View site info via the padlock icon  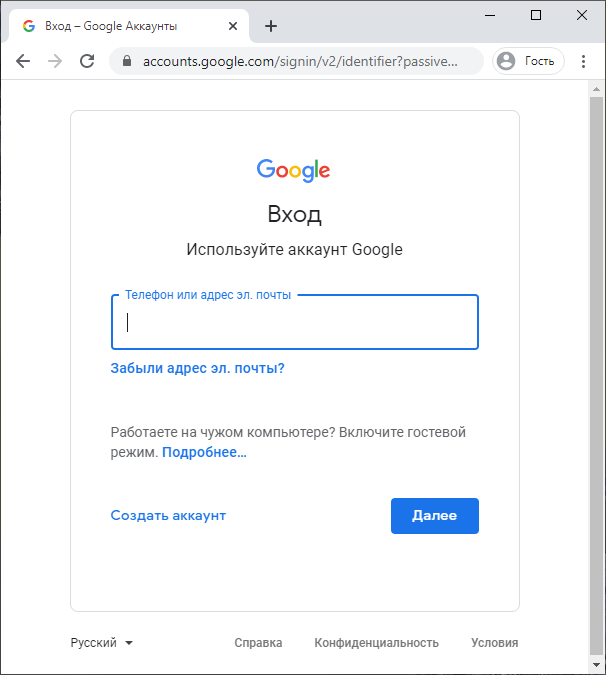pos(127,61)
